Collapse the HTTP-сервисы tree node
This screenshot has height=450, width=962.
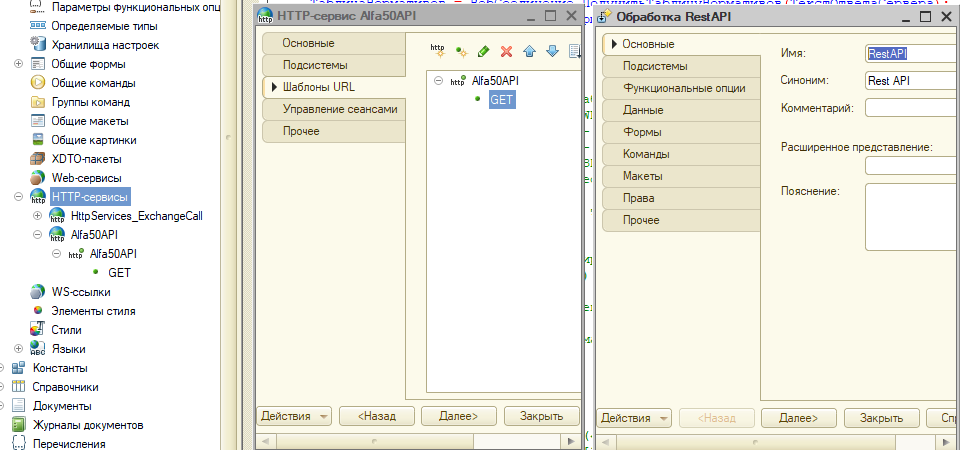click(18, 197)
